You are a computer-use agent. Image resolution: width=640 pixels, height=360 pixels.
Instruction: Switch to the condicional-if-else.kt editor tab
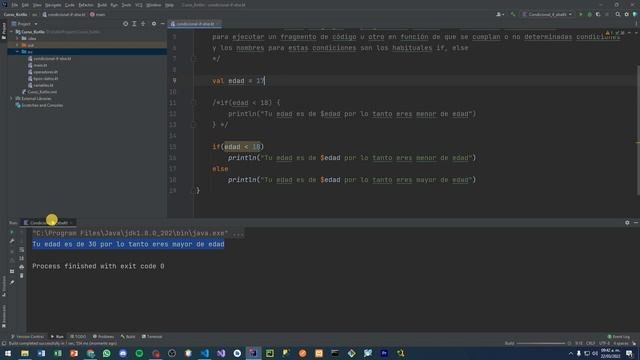(195, 24)
